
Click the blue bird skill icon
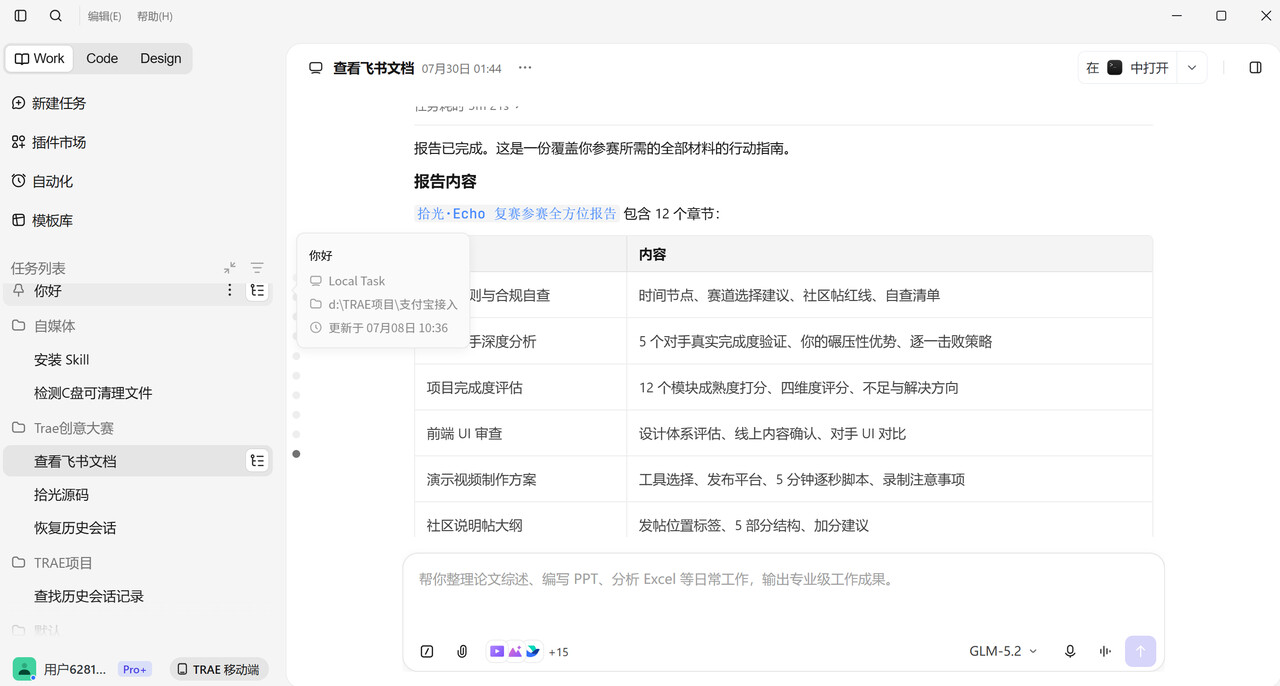click(532, 651)
